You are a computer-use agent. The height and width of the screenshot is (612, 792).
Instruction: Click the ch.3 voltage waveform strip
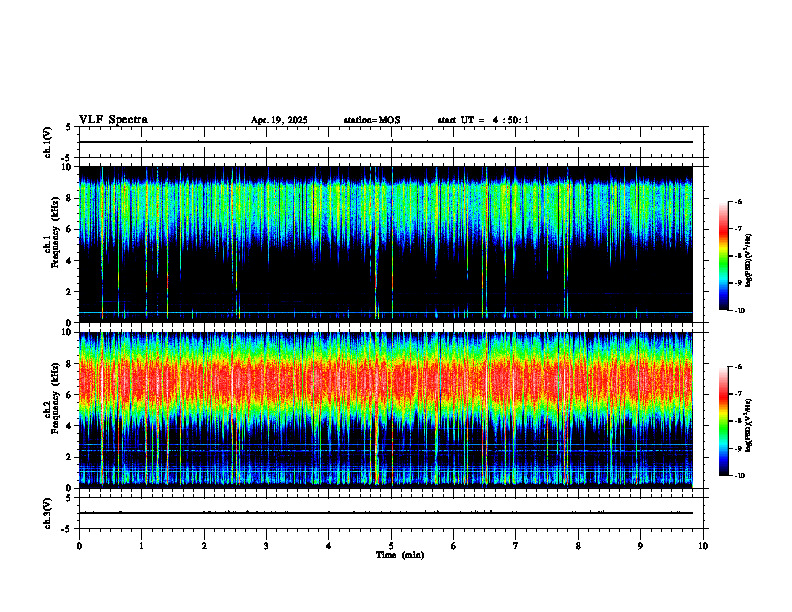(x=385, y=513)
